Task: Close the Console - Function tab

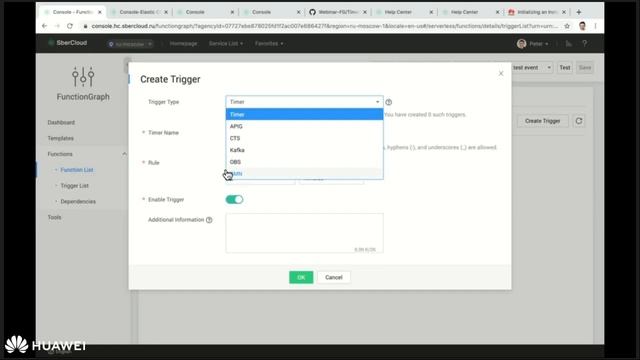Action: click(100, 12)
